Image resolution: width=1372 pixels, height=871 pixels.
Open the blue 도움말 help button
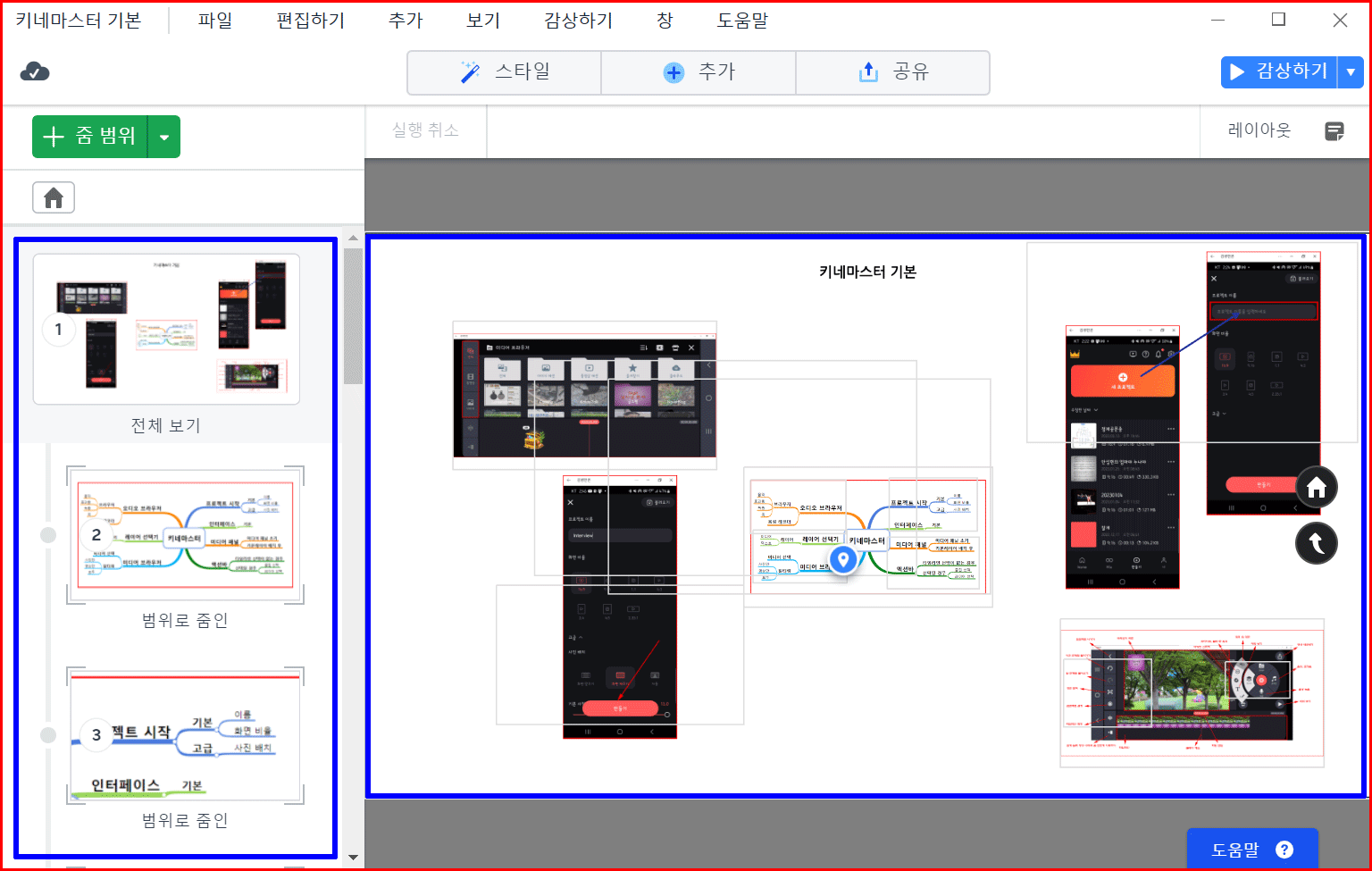(1252, 850)
